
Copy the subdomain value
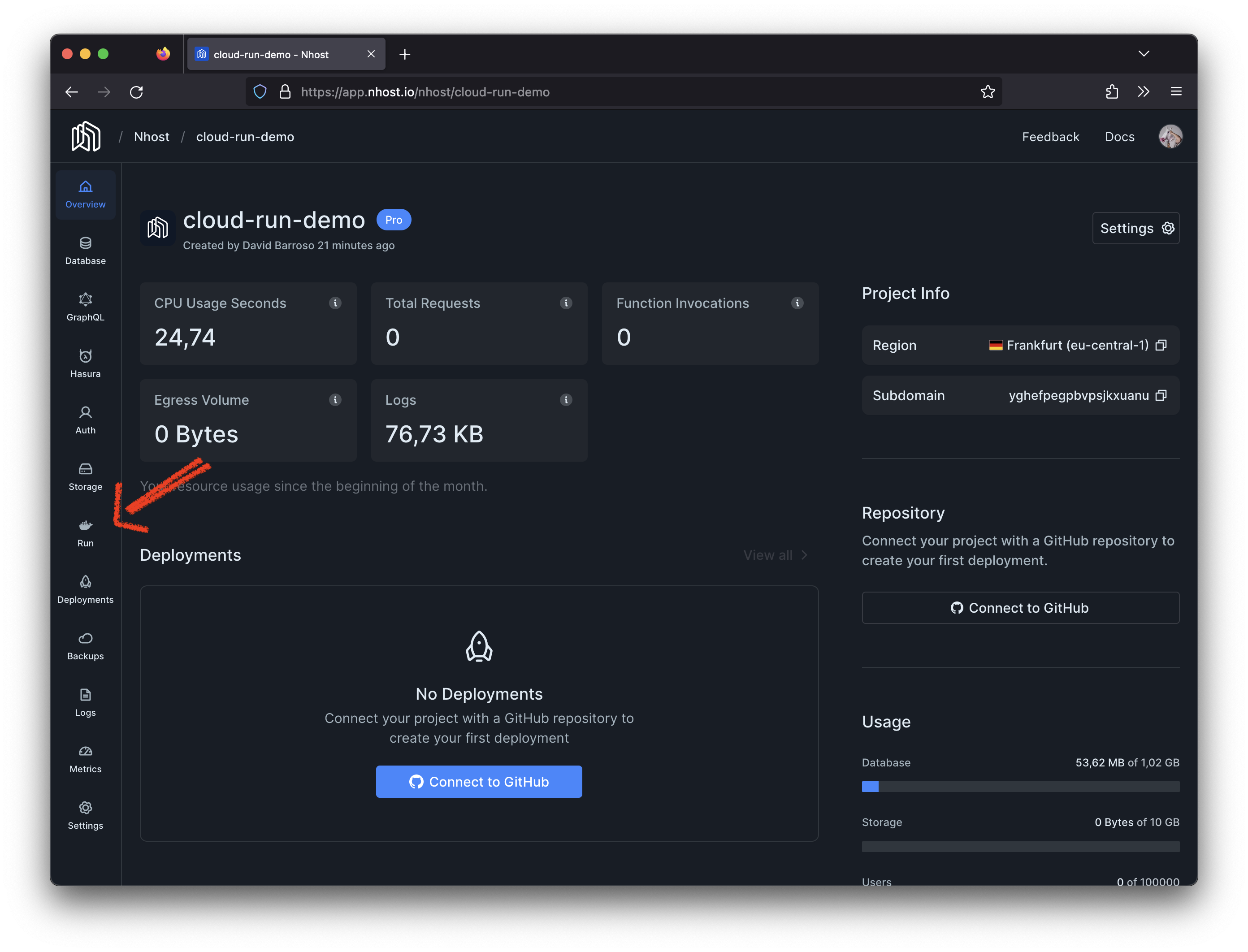click(1161, 395)
